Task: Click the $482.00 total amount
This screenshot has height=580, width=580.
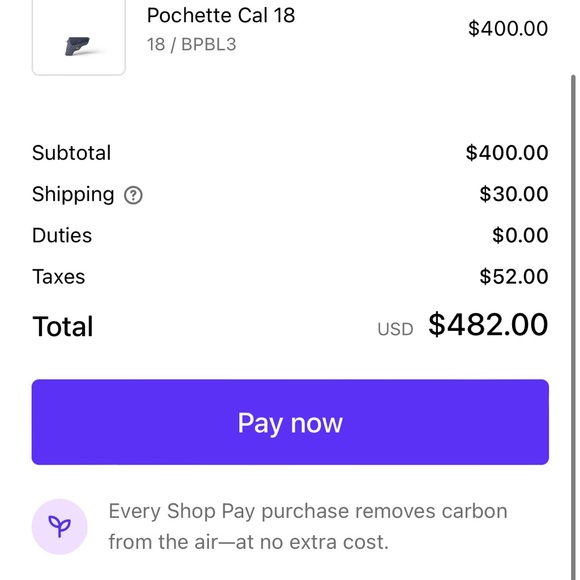Action: 488,324
